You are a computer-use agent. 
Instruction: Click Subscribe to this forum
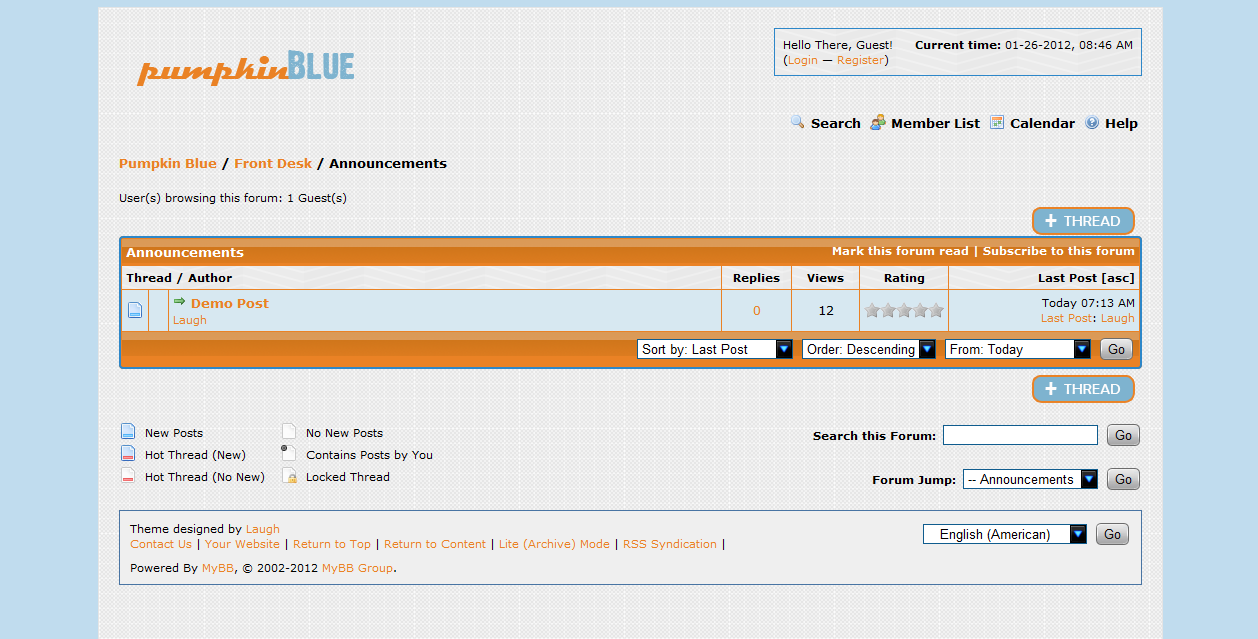coord(1059,251)
